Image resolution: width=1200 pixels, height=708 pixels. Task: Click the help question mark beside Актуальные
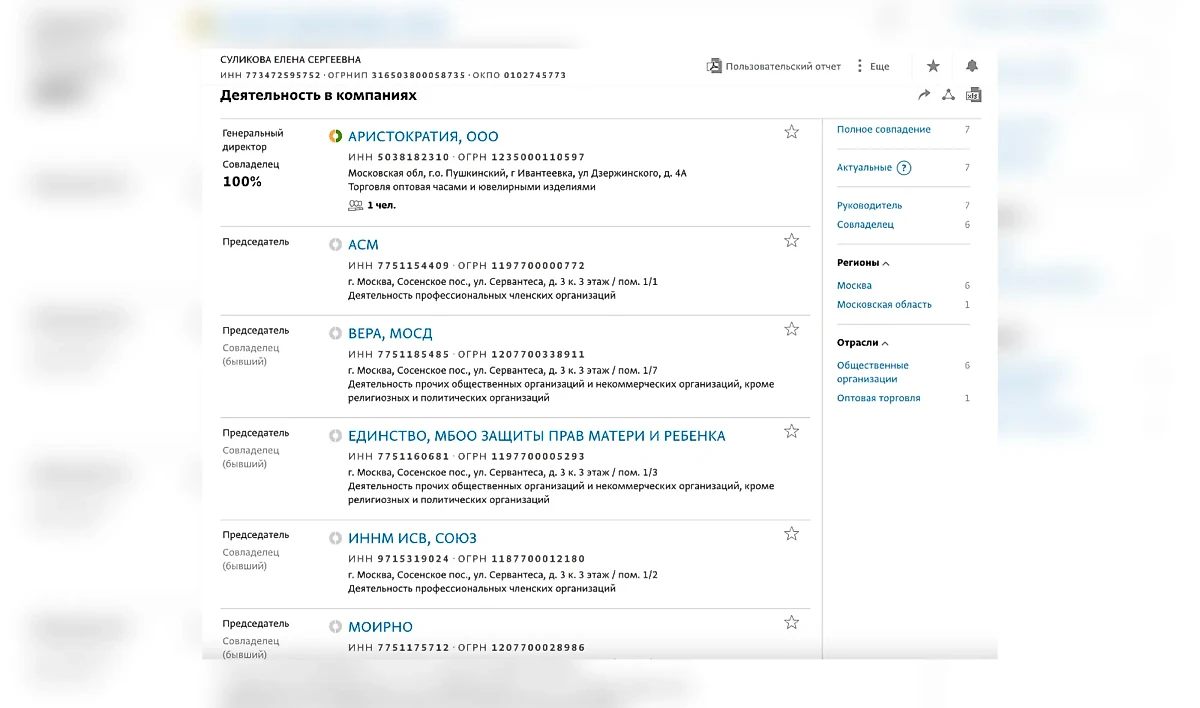coord(904,168)
